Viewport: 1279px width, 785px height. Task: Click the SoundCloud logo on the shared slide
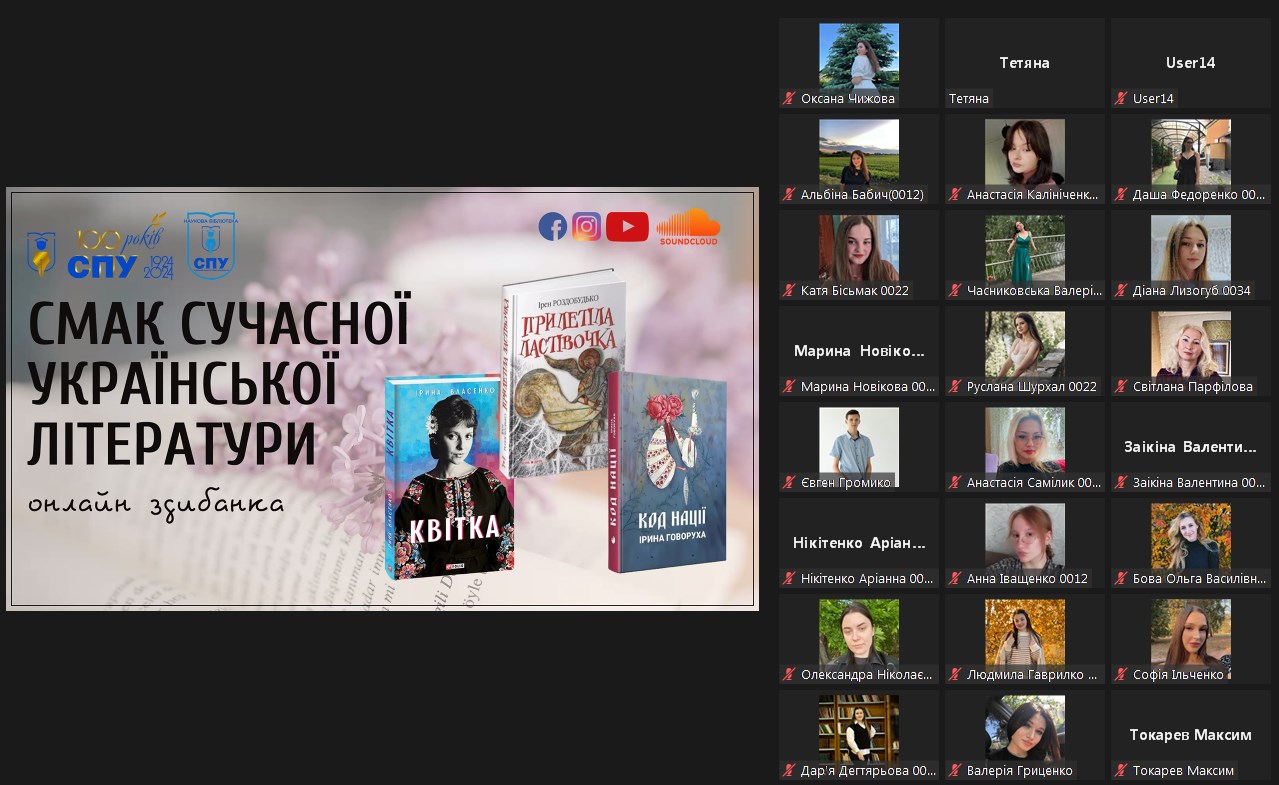(x=688, y=227)
